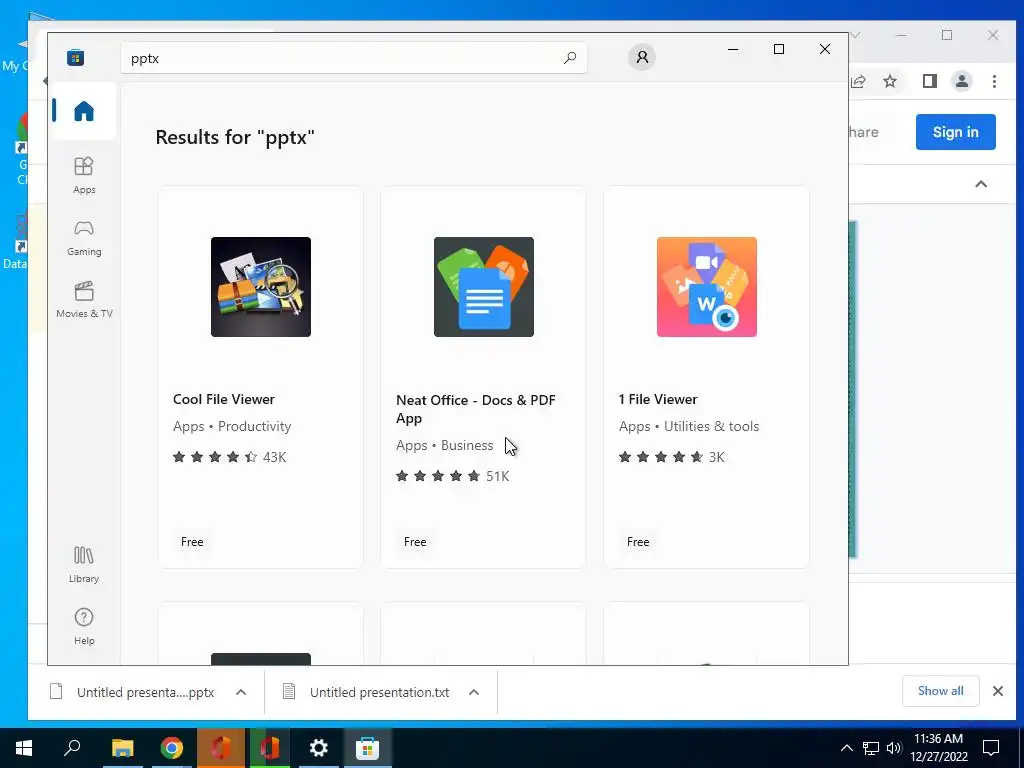Click the Microsoft Store logo icon
Screen dimensions: 1024x768
pos(75,58)
